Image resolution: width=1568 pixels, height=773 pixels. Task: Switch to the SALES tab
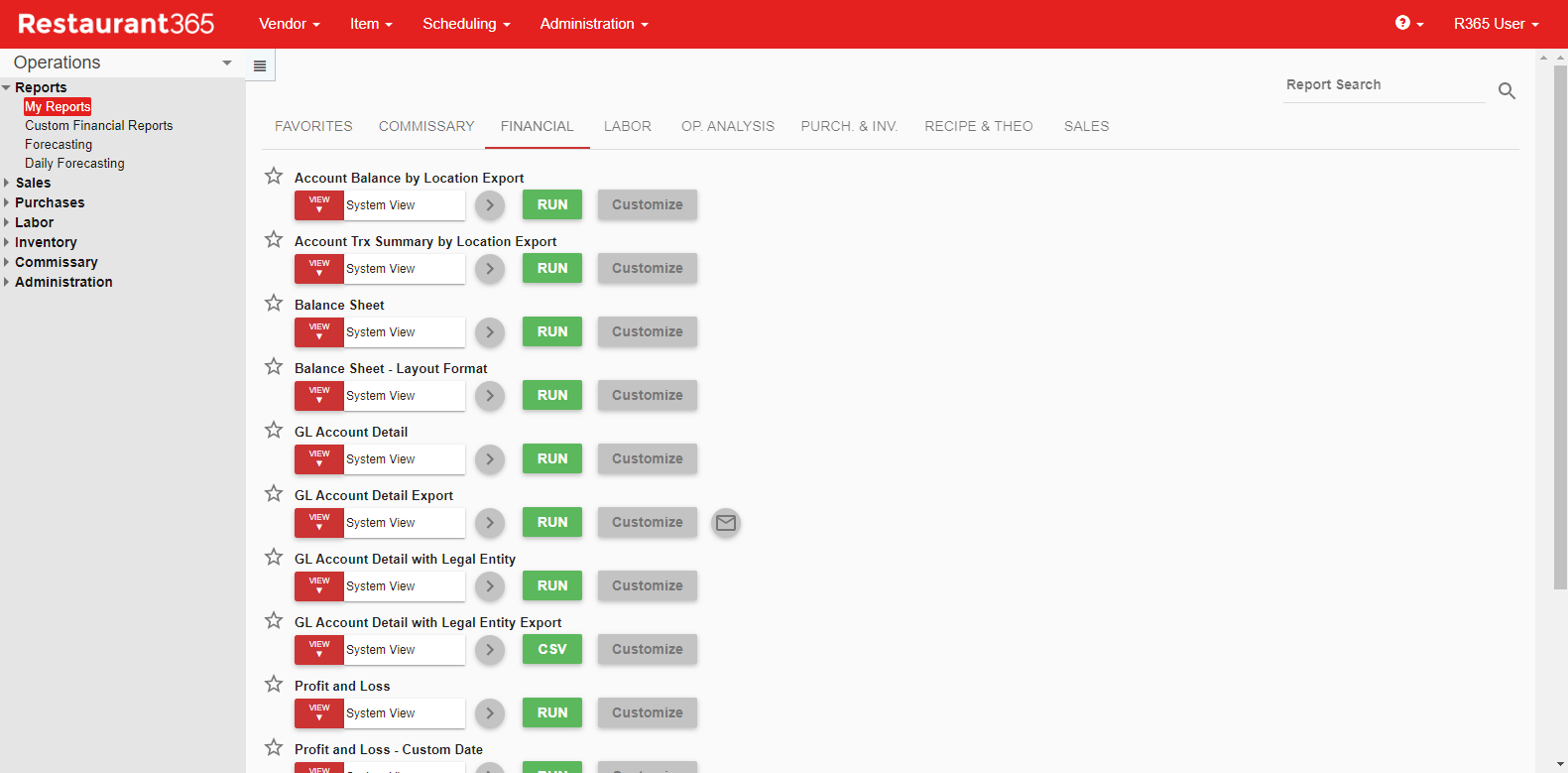[1087, 126]
